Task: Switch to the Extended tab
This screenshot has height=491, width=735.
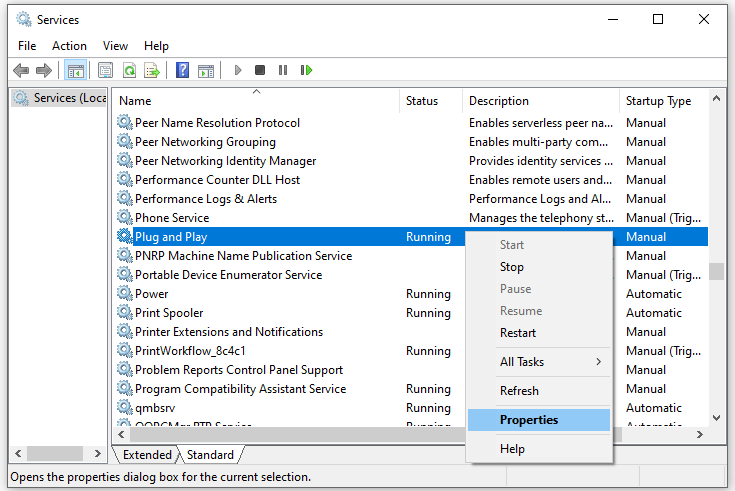Action: coord(147,455)
